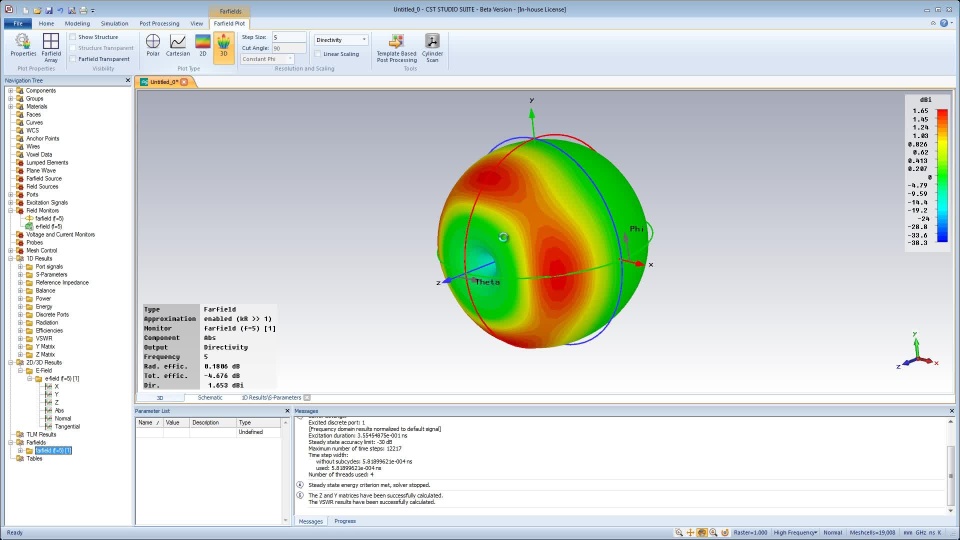Screen dimensions: 960x540
Task: Click the reset view status bar icon
Action: [725, 533]
